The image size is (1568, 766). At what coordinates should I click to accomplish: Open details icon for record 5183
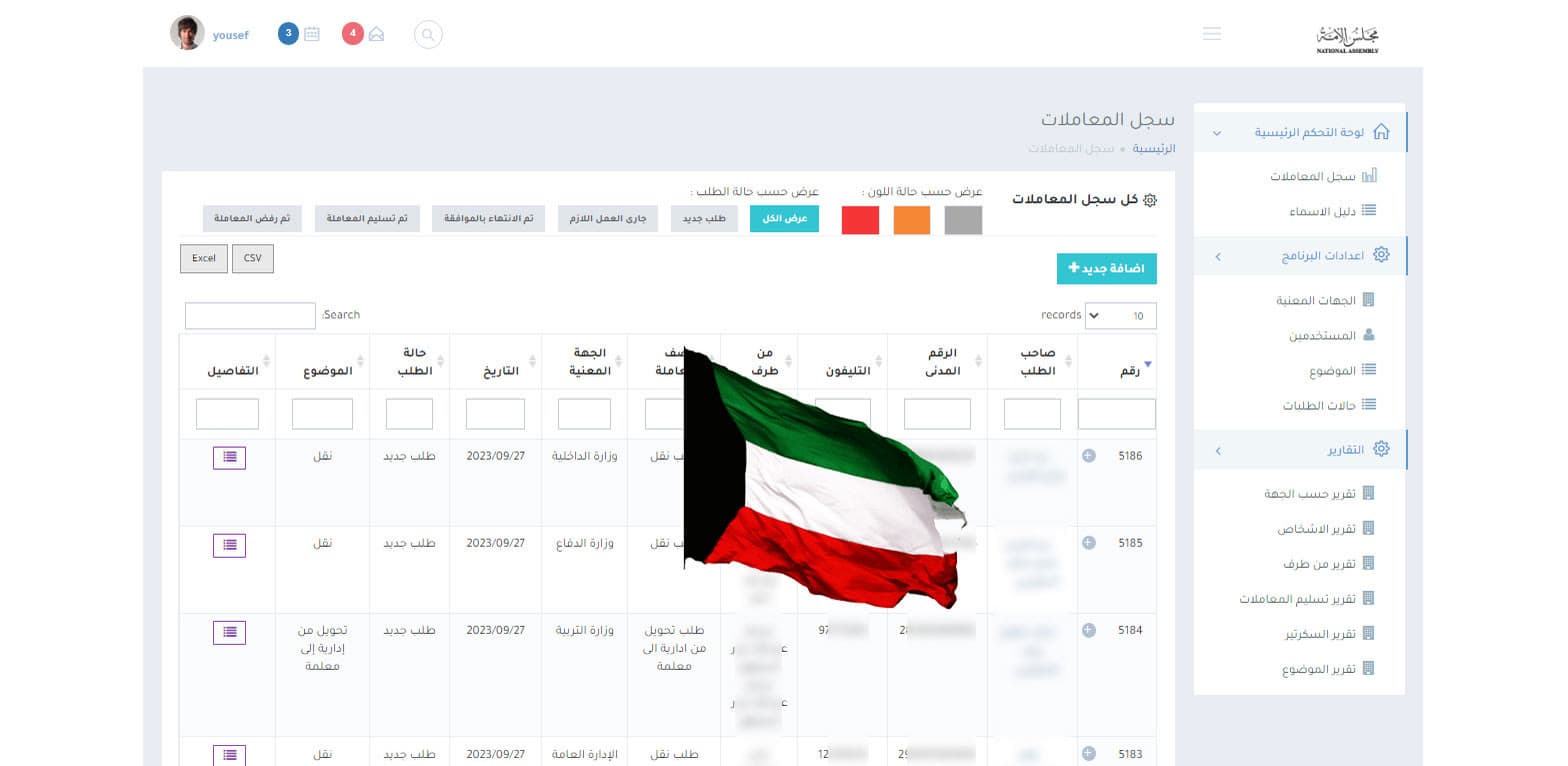coord(229,755)
